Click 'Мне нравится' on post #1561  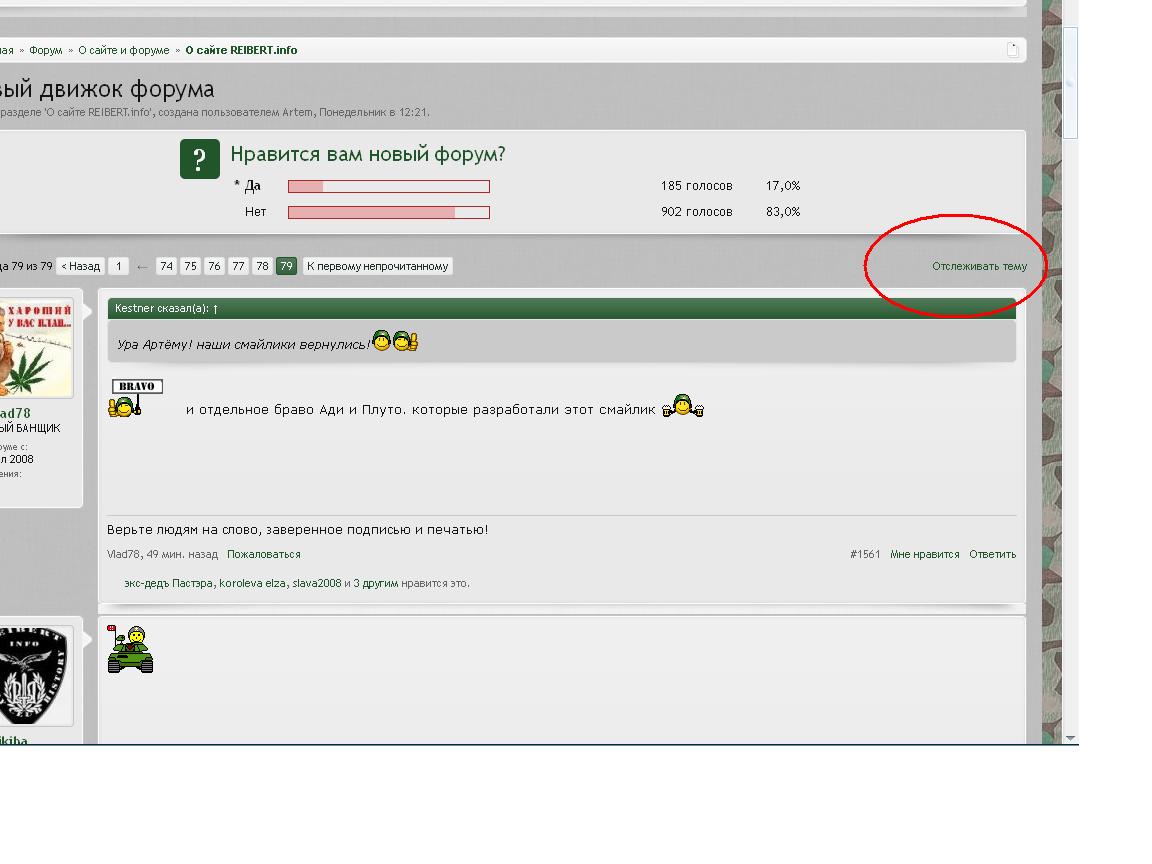[924, 554]
